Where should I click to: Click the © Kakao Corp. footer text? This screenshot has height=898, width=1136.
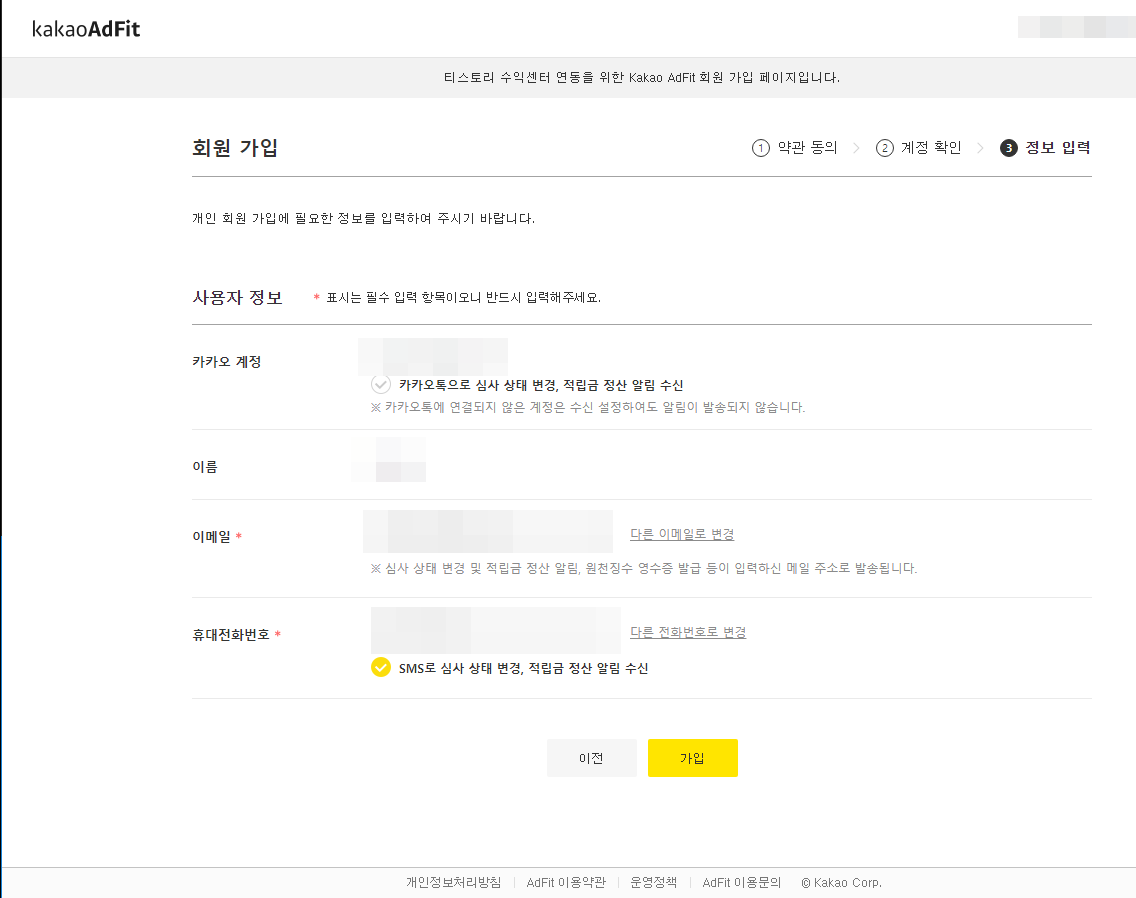point(841,882)
